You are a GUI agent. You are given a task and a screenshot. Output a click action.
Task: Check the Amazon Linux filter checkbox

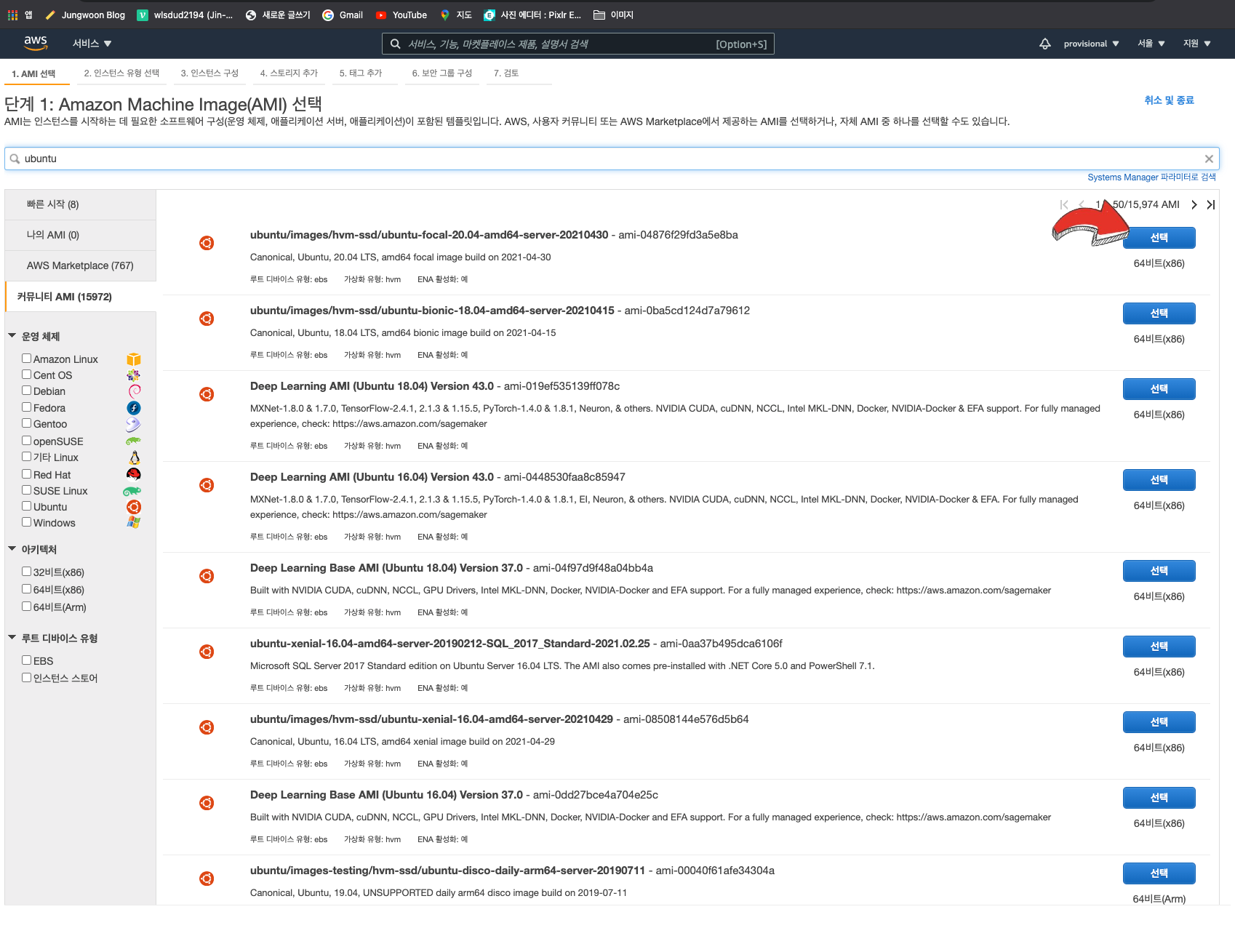(x=26, y=359)
